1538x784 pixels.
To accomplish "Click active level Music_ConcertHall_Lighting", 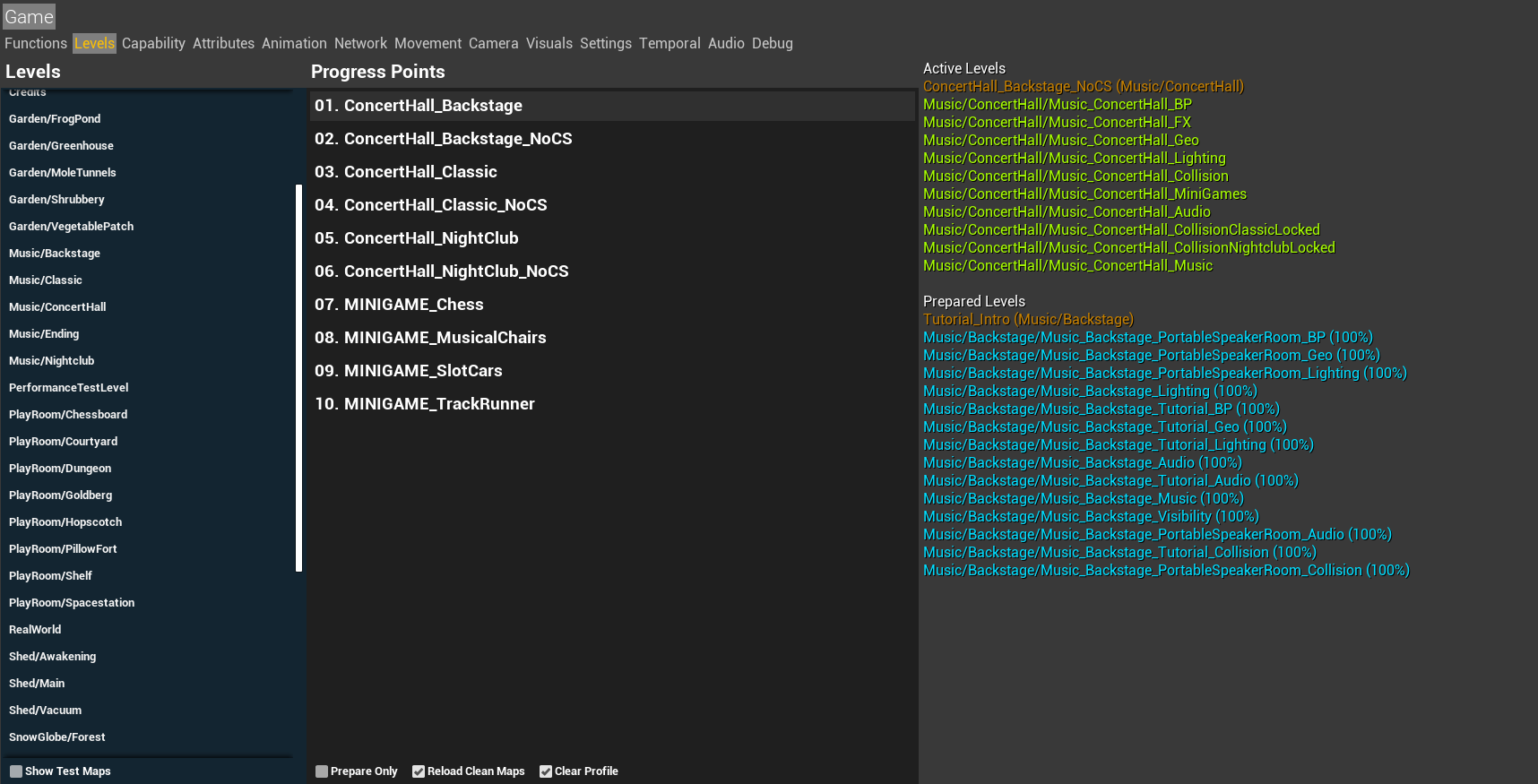I will tap(1075, 158).
